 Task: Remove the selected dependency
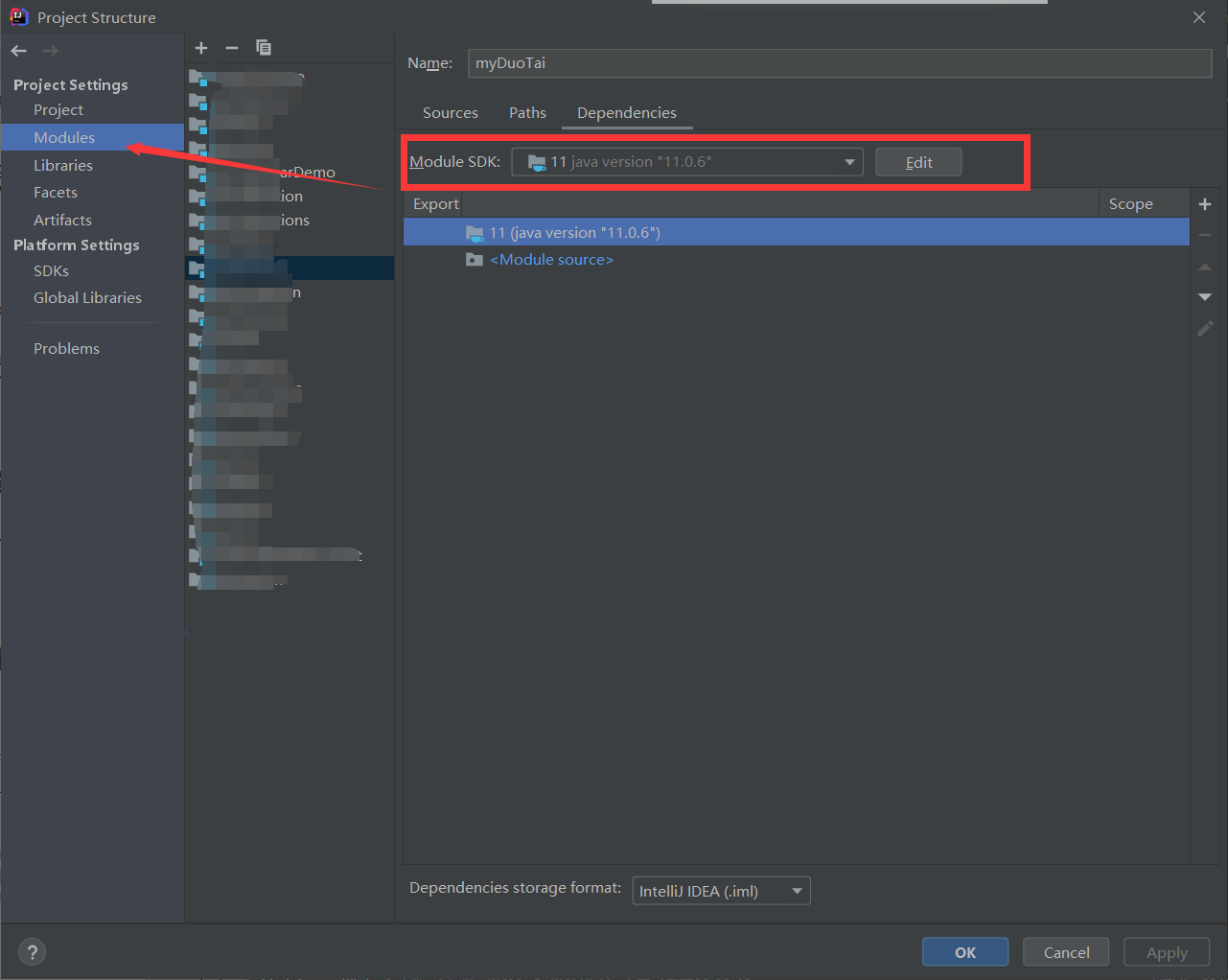pos(1205,235)
